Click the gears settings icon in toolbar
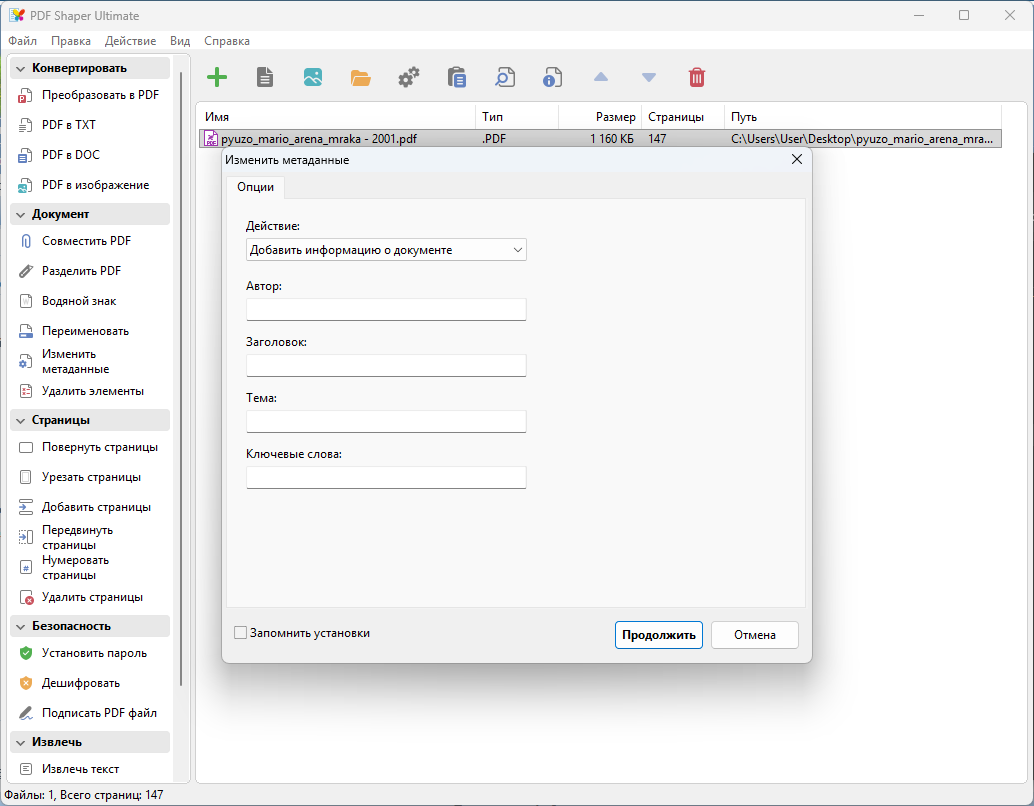 click(408, 77)
